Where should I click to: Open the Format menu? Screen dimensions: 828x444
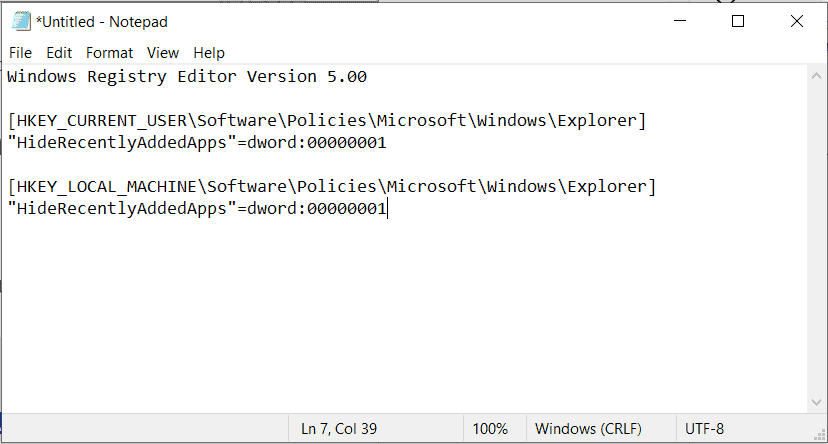109,52
